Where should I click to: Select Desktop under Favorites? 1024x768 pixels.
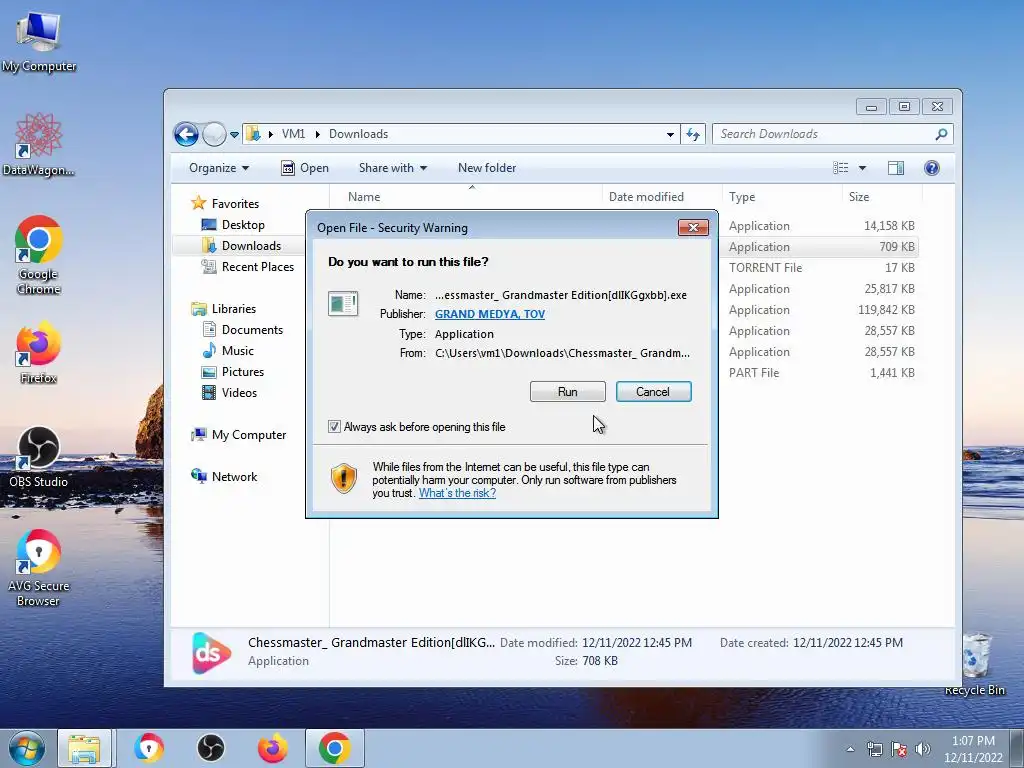point(243,225)
